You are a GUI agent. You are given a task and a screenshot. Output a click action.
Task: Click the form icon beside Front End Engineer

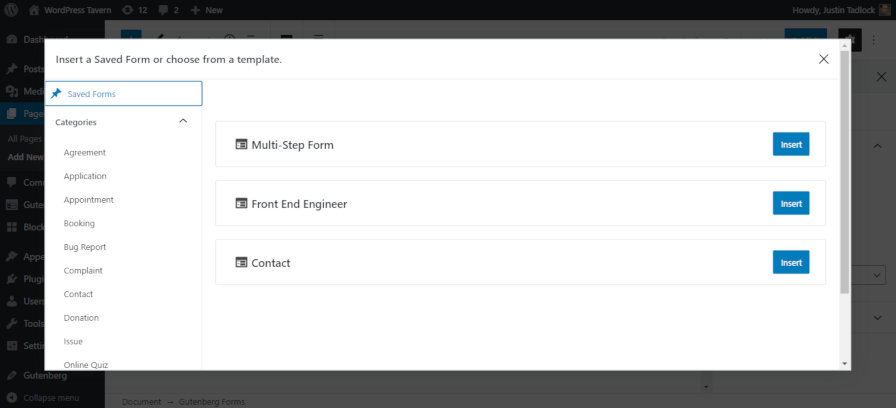coord(241,203)
